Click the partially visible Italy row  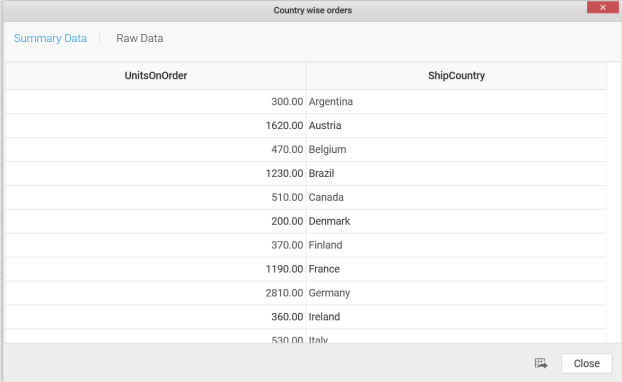tap(306, 336)
